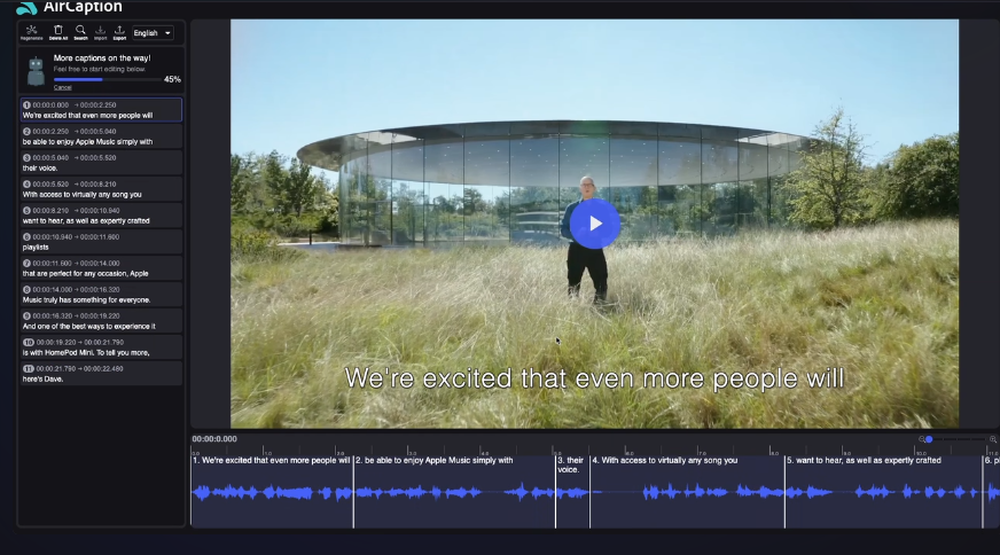Select caption 9 'And one of the best ways to experience it'
The width and height of the screenshot is (1000, 555).
[x=101, y=321]
